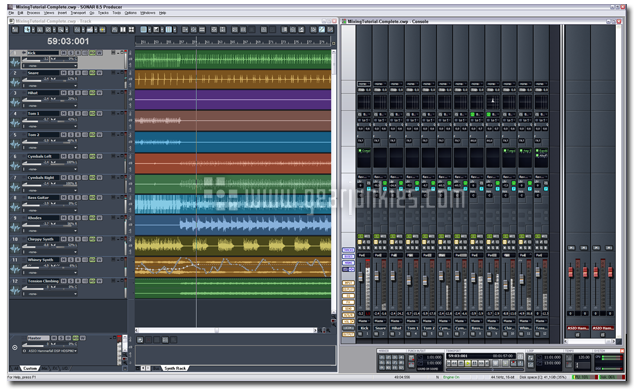Click the Master bus name field
This screenshot has height=391, width=634.
(x=38, y=338)
